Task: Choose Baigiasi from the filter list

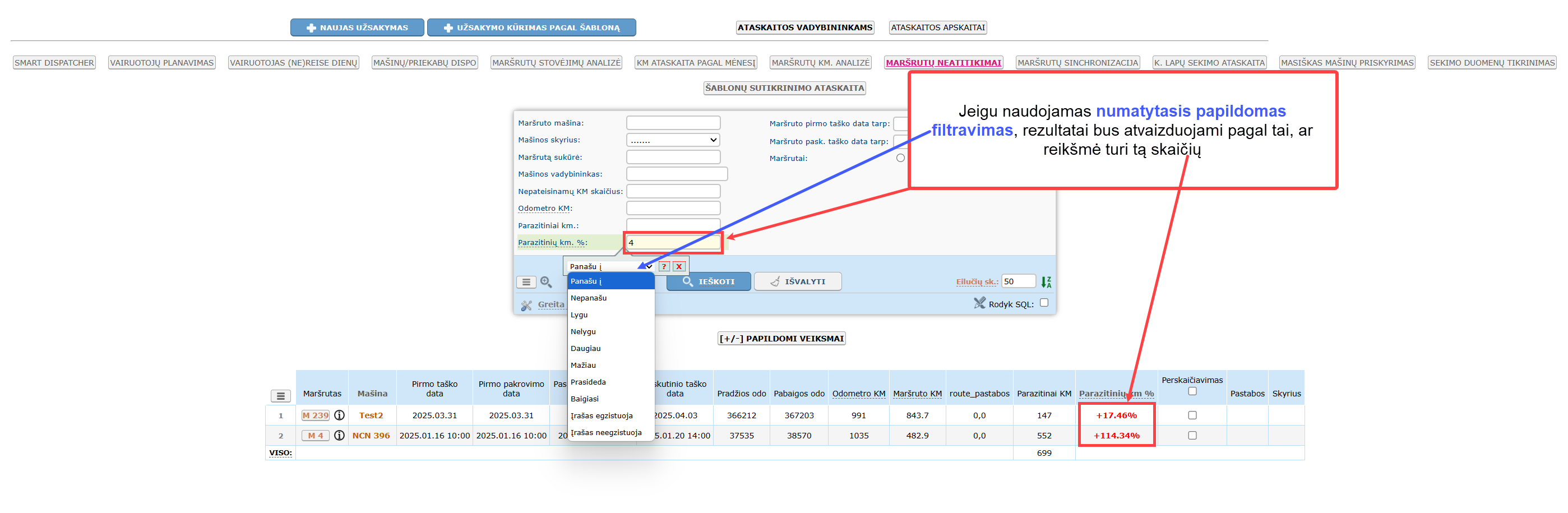Action: pos(610,399)
